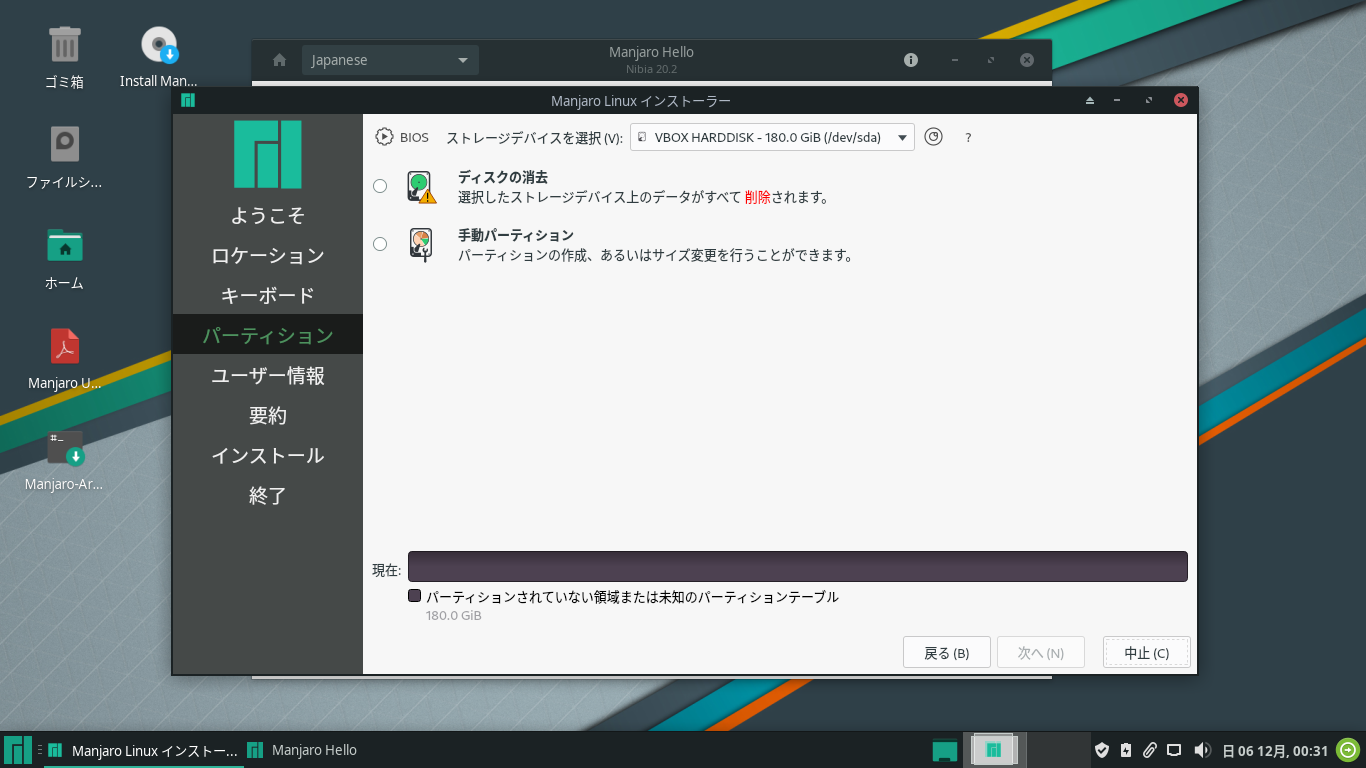Select 要約 step in sidebar
1366x768 pixels.
point(268,415)
